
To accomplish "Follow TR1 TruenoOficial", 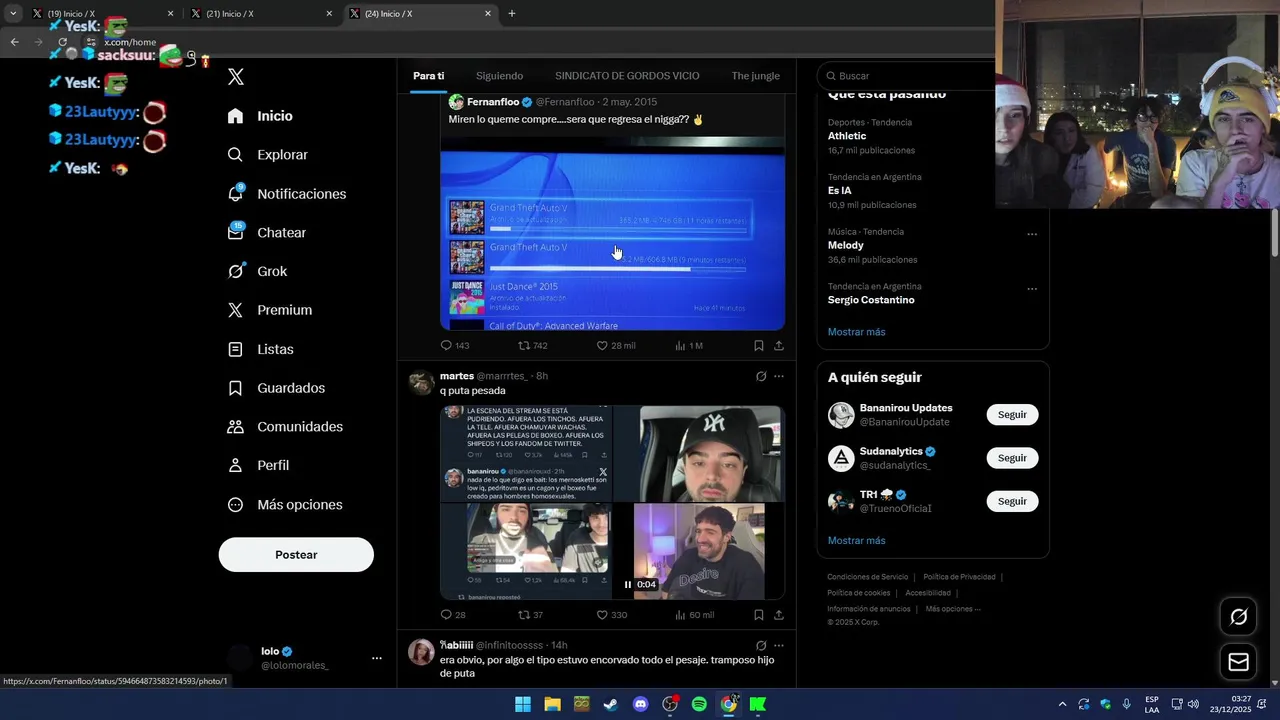I will (1012, 501).
